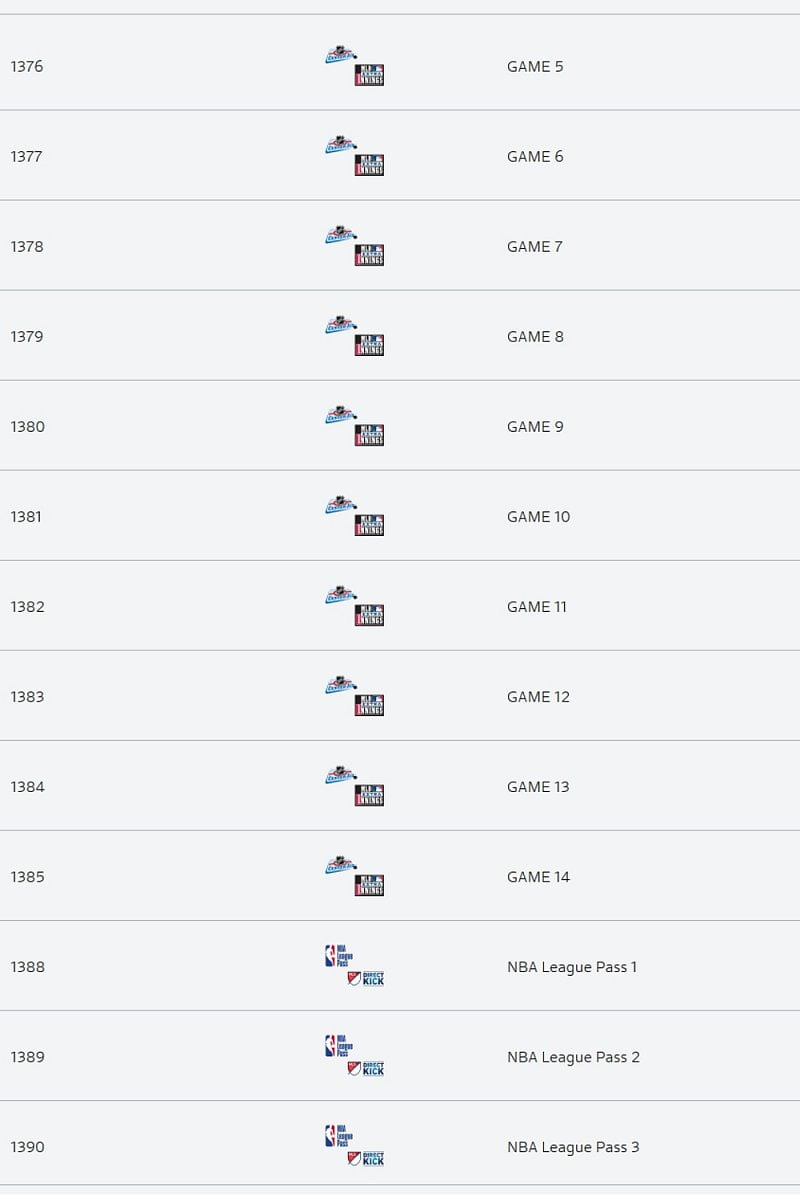This screenshot has height=1200, width=800.
Task: Select the MLB Extra Innings logo on channel 1378
Action: (x=369, y=255)
